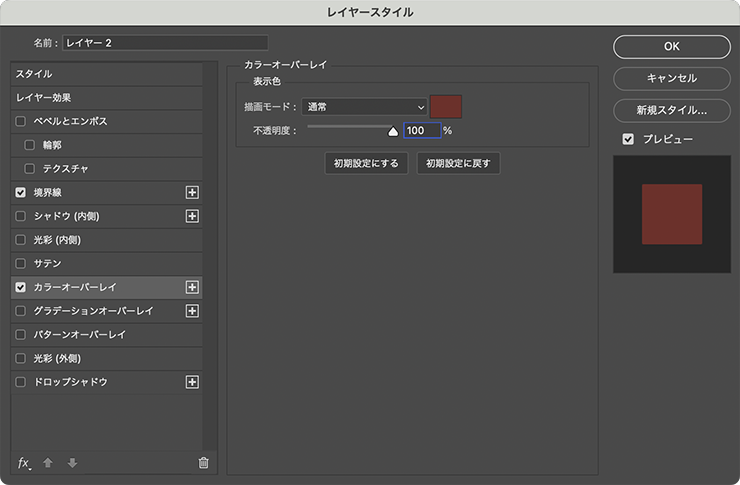
Task: Click the 名前 text field
Action: (x=165, y=43)
